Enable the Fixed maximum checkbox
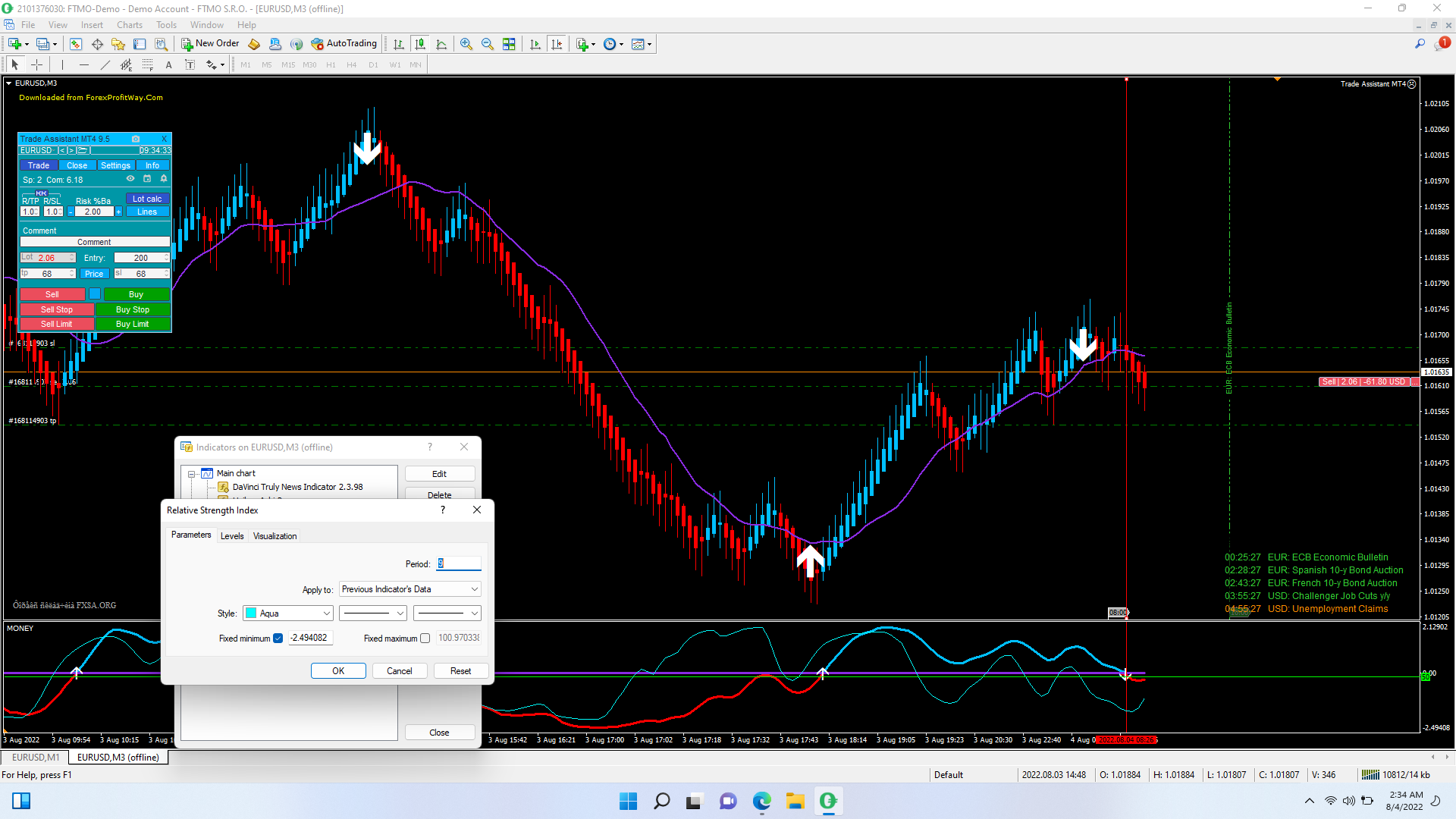Viewport: 1456px width, 819px height. point(425,639)
